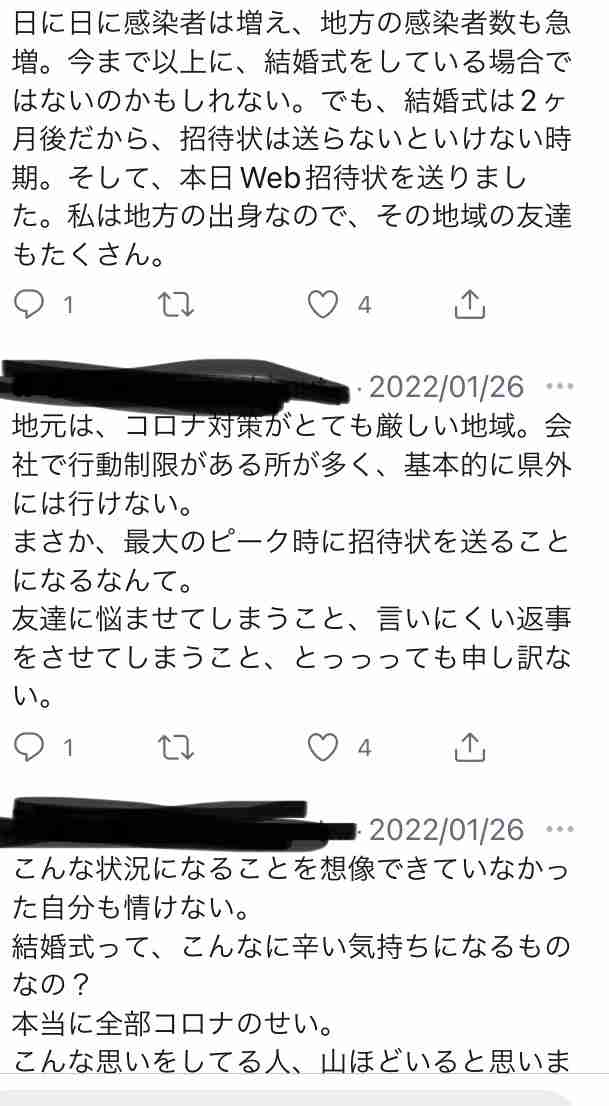Screen dimensions: 609x1106
Task: View reply count on first tweet
Action: 68,305
